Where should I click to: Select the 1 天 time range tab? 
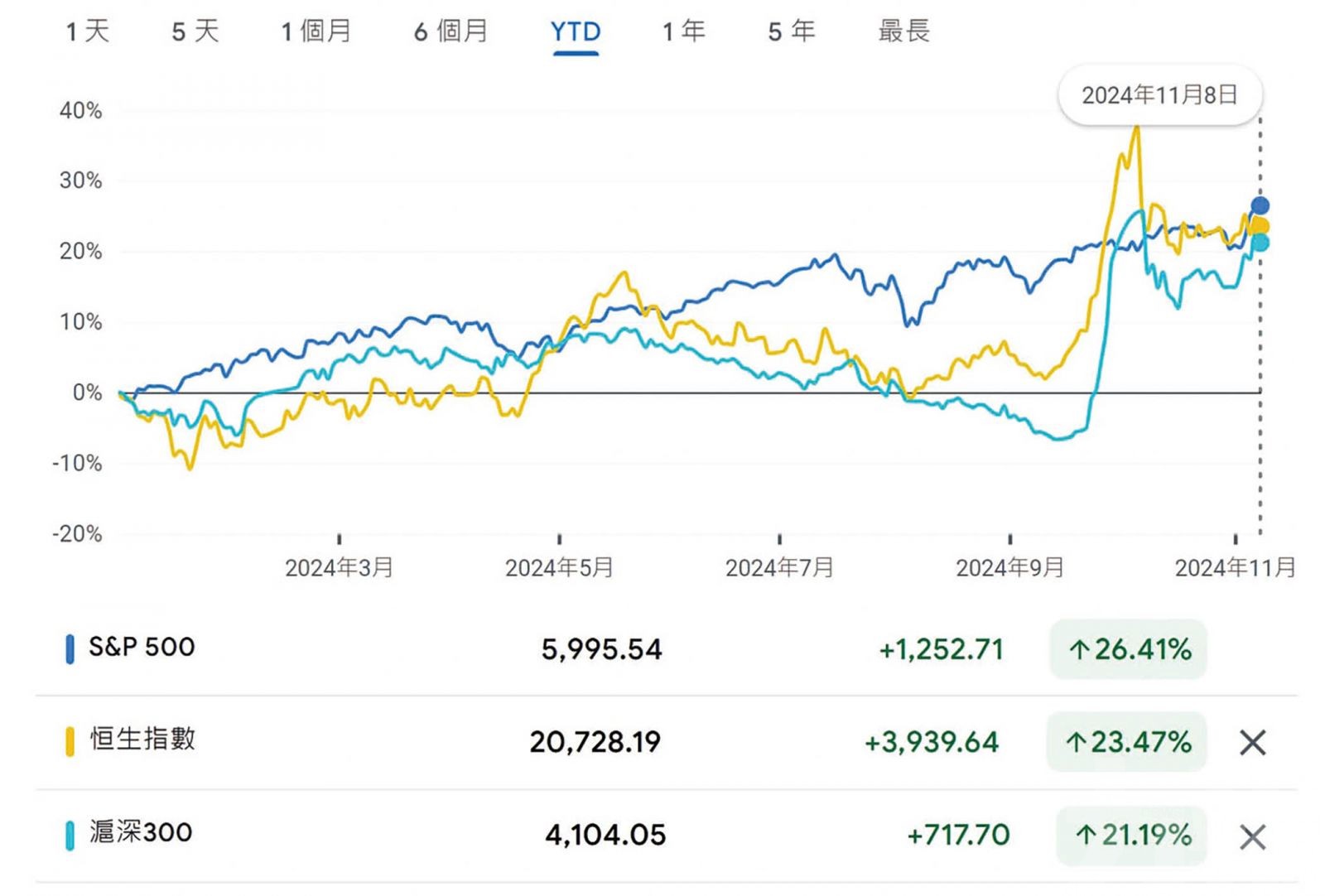(88, 31)
